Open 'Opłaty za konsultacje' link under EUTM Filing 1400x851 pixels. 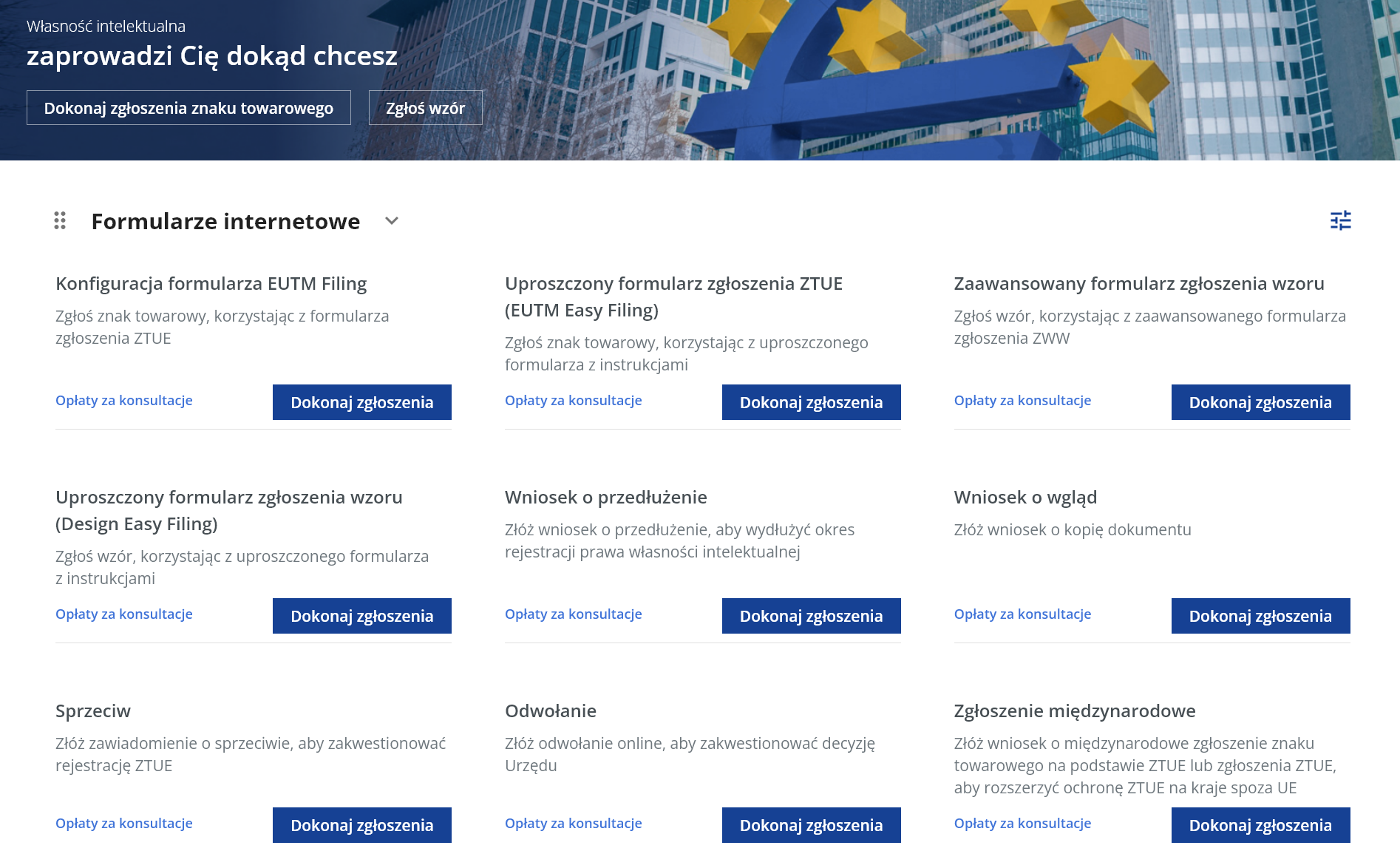click(124, 400)
